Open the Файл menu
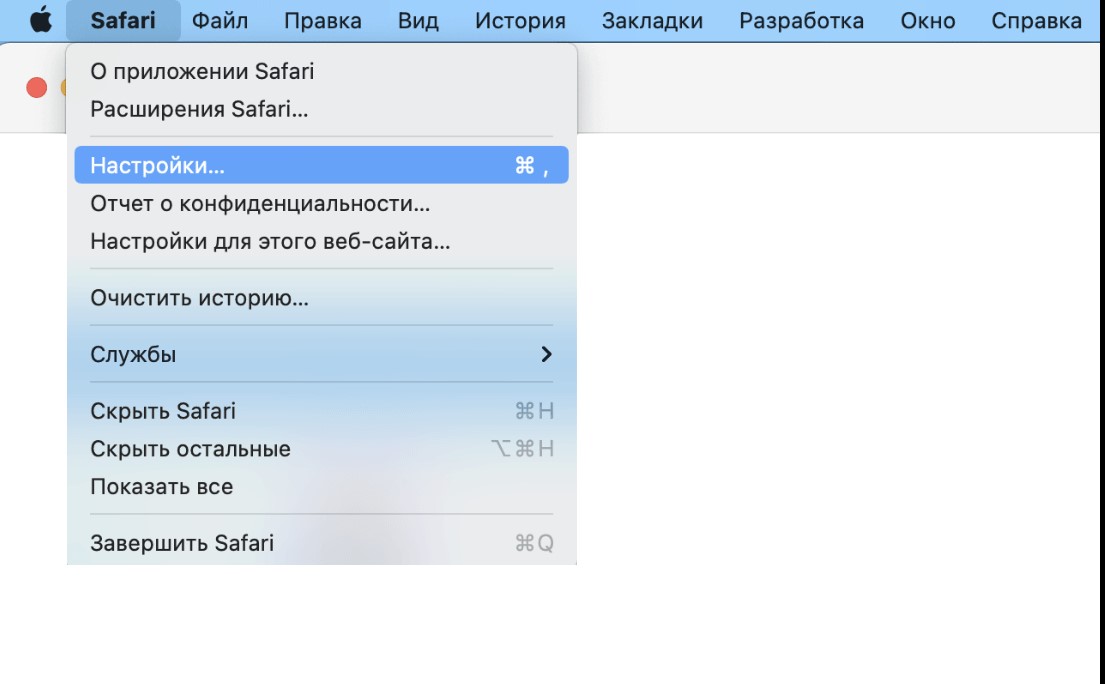This screenshot has width=1105, height=684. (x=220, y=20)
